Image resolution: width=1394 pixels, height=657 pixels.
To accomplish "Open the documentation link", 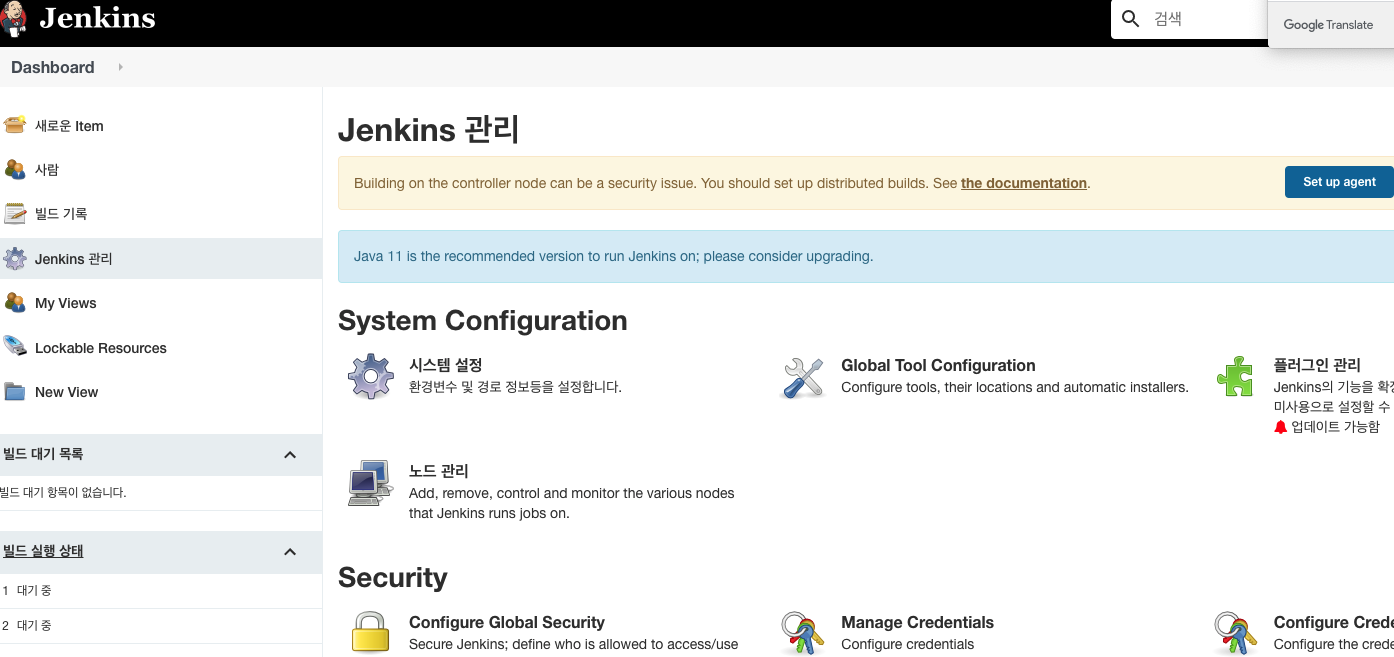I will tap(1024, 183).
